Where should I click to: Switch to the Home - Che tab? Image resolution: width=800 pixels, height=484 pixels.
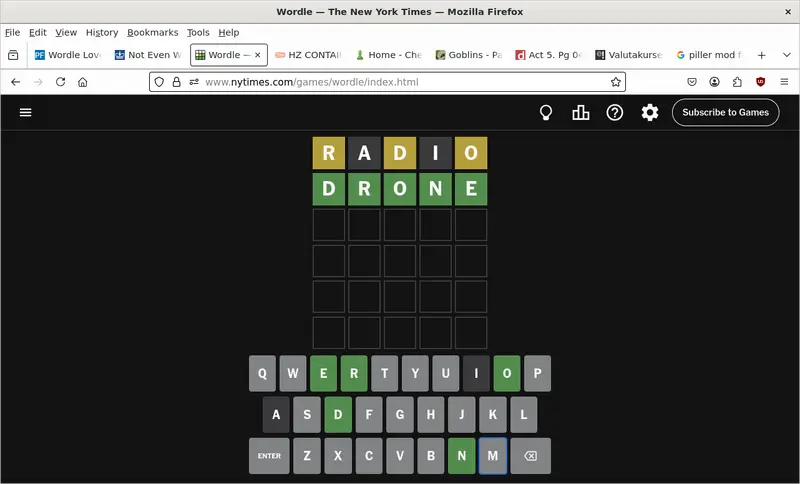[388, 55]
